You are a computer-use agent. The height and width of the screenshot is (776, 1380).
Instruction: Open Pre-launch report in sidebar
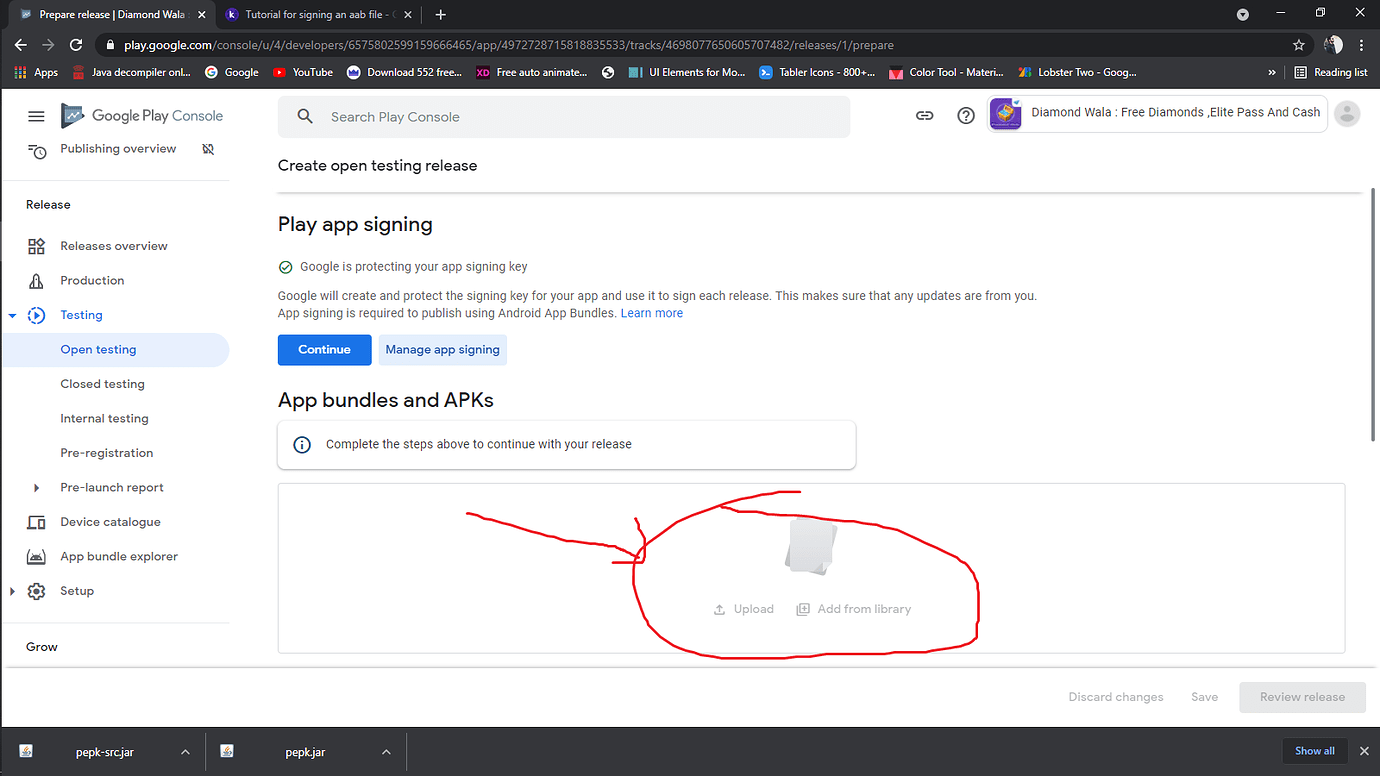pyautogui.click(x=112, y=488)
